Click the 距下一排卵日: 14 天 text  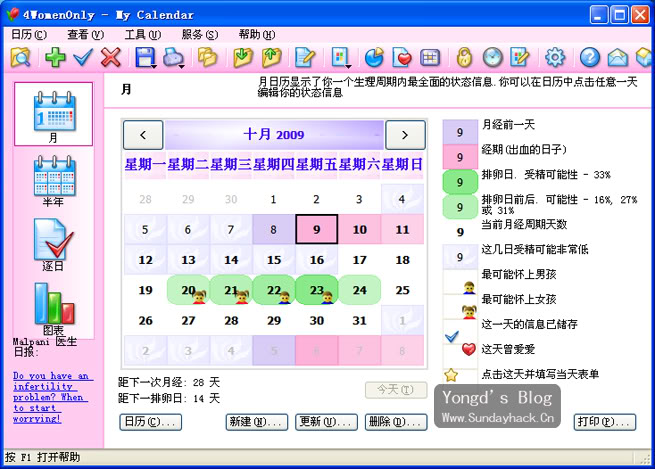[169, 398]
